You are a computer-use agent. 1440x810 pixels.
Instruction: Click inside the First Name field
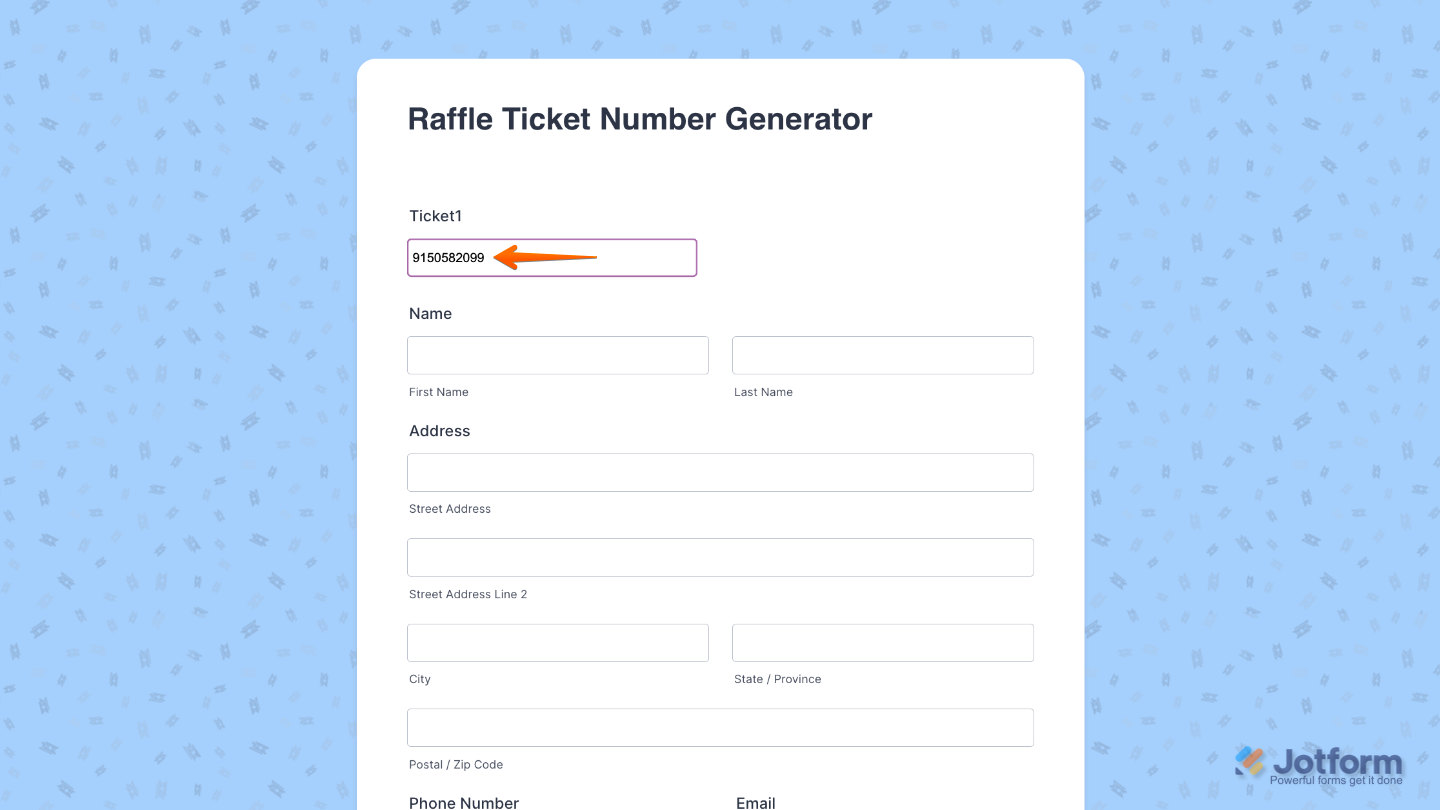coord(557,355)
